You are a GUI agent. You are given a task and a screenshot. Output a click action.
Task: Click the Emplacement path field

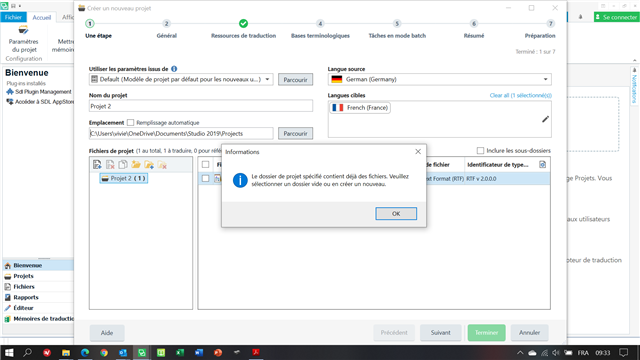click(x=181, y=133)
